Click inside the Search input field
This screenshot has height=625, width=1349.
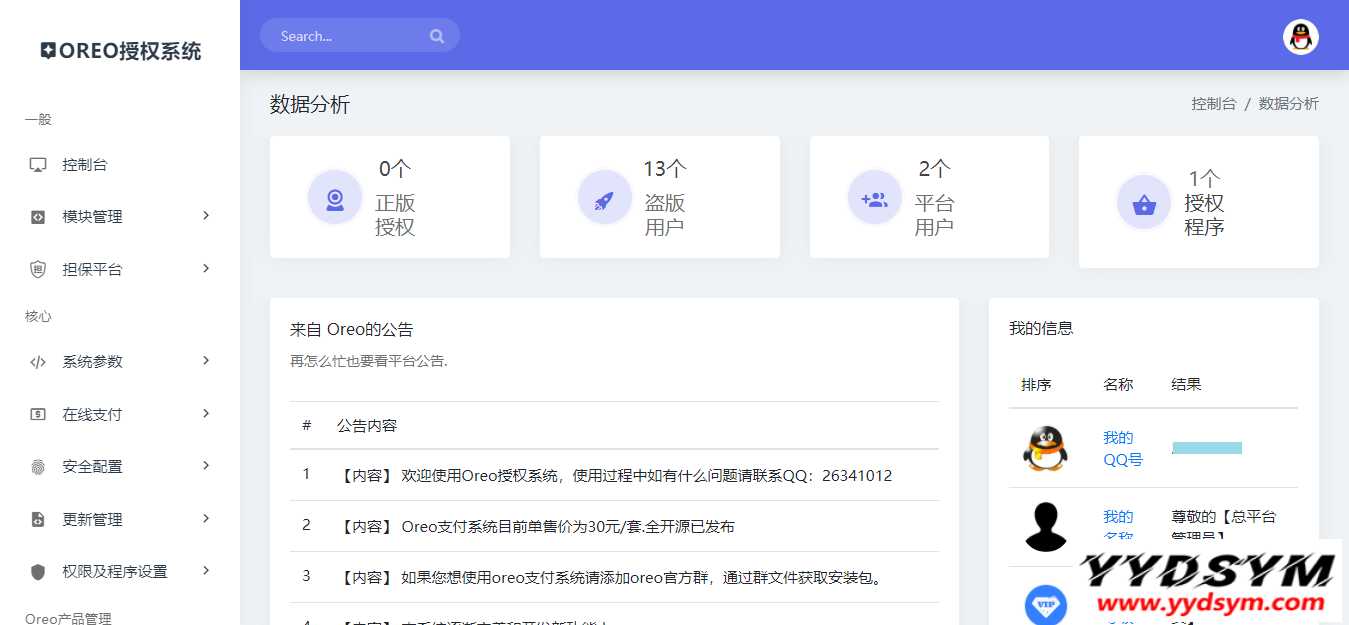pos(345,36)
